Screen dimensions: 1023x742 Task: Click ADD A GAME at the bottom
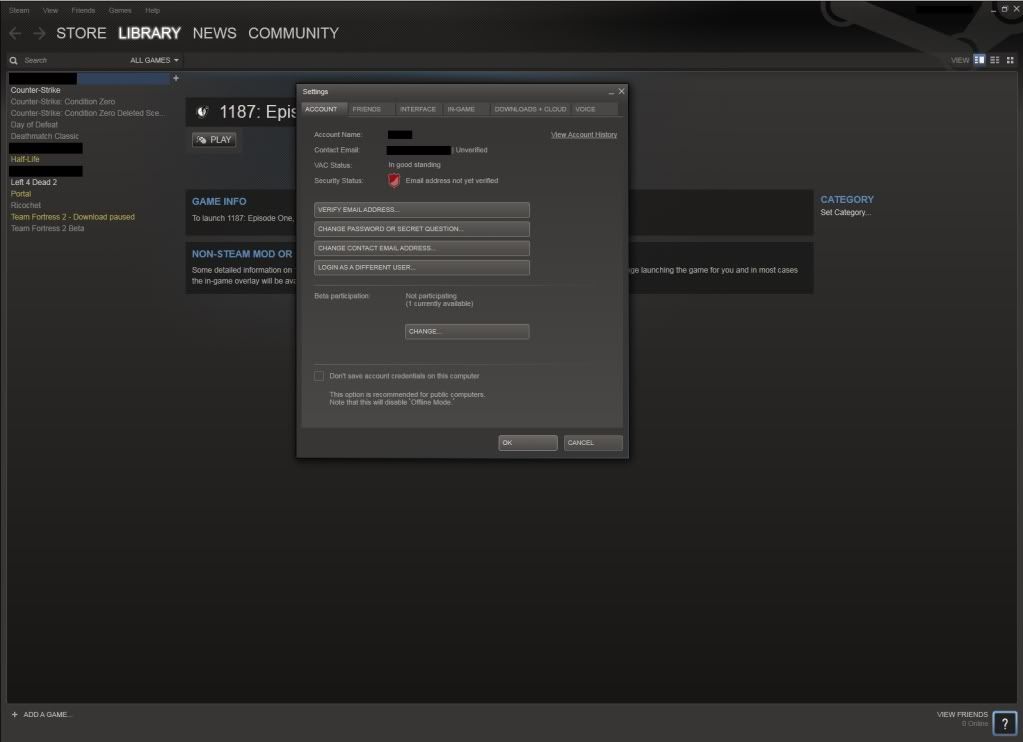point(47,715)
